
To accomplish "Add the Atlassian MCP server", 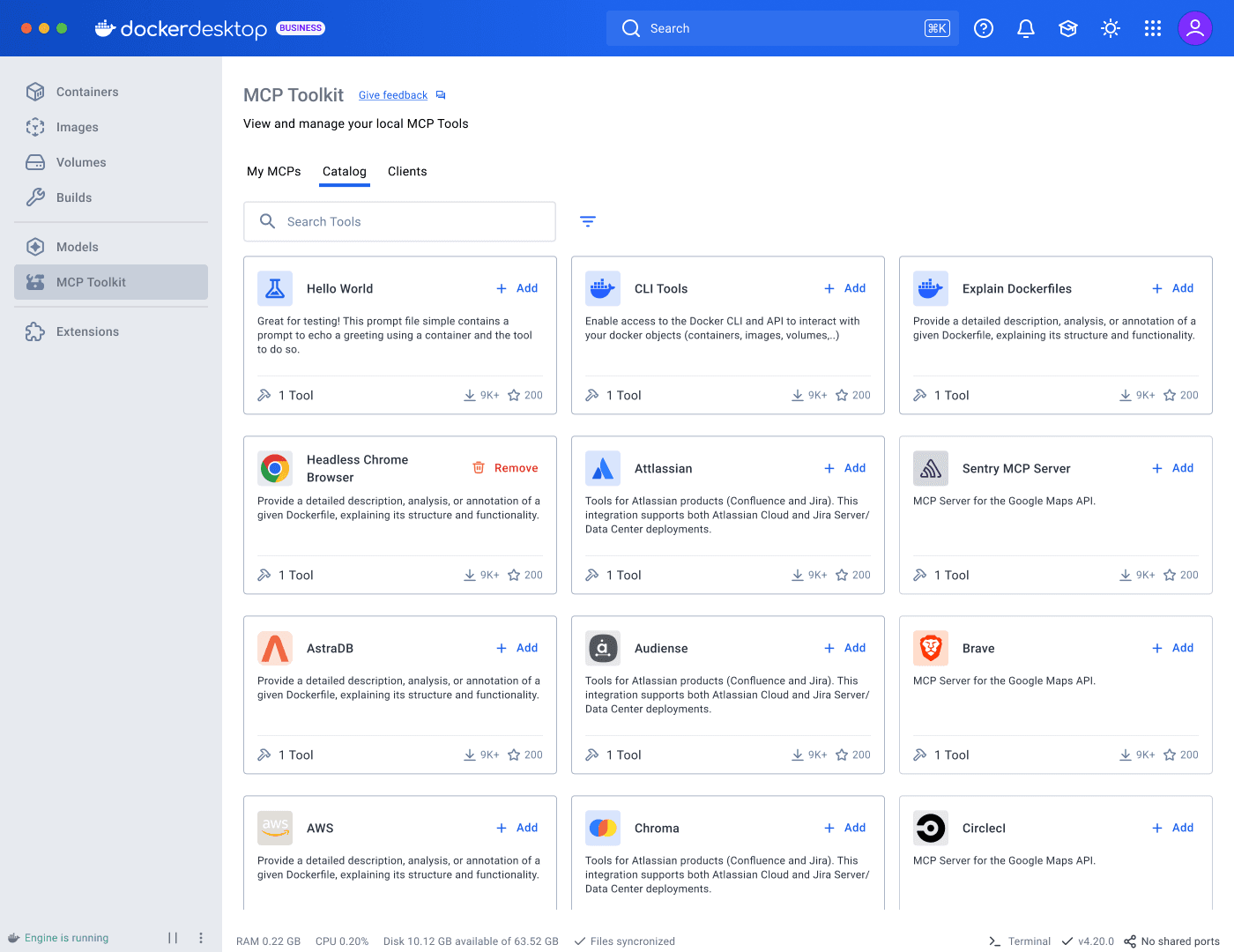I will [x=845, y=468].
